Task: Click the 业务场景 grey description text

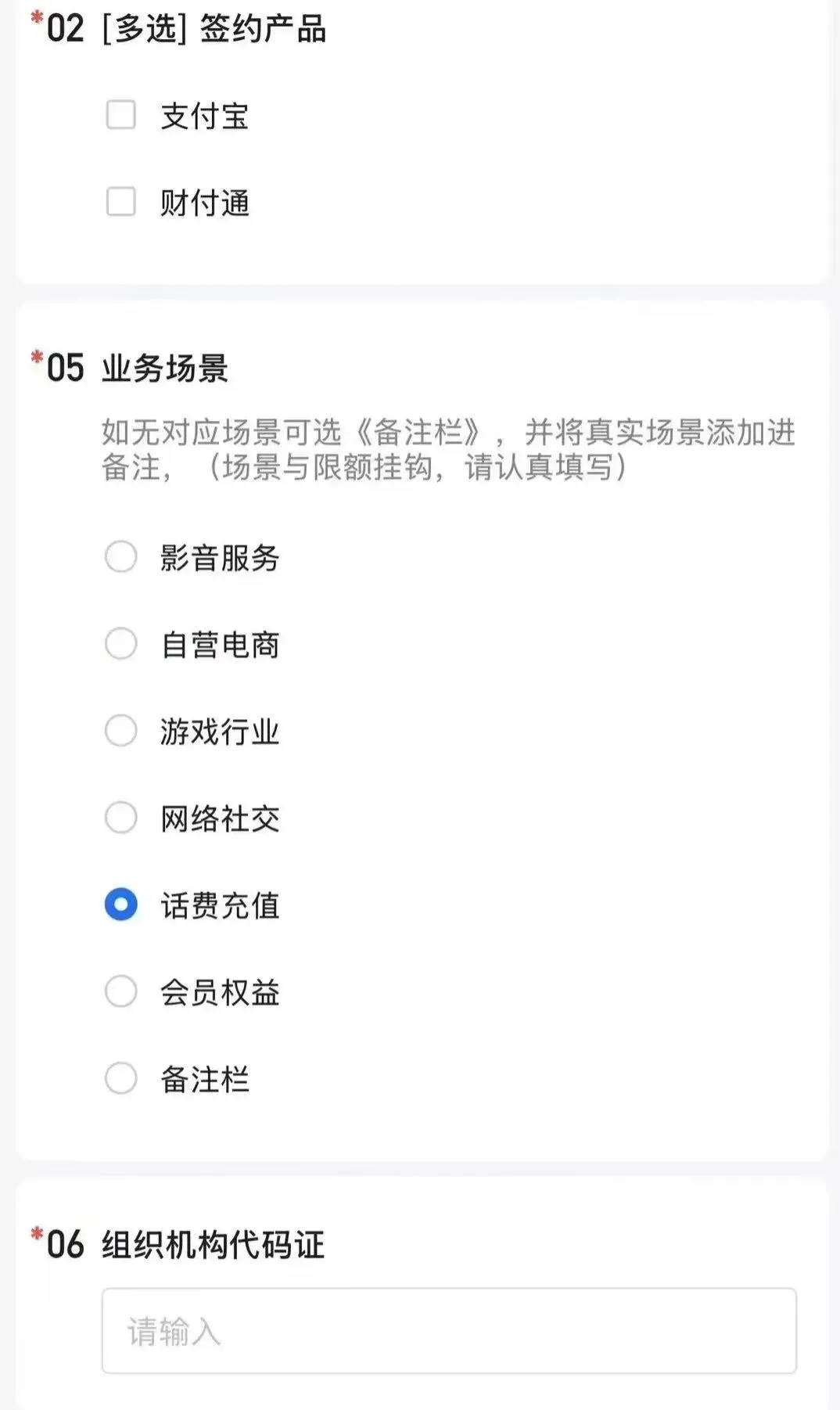Action: coord(448,449)
